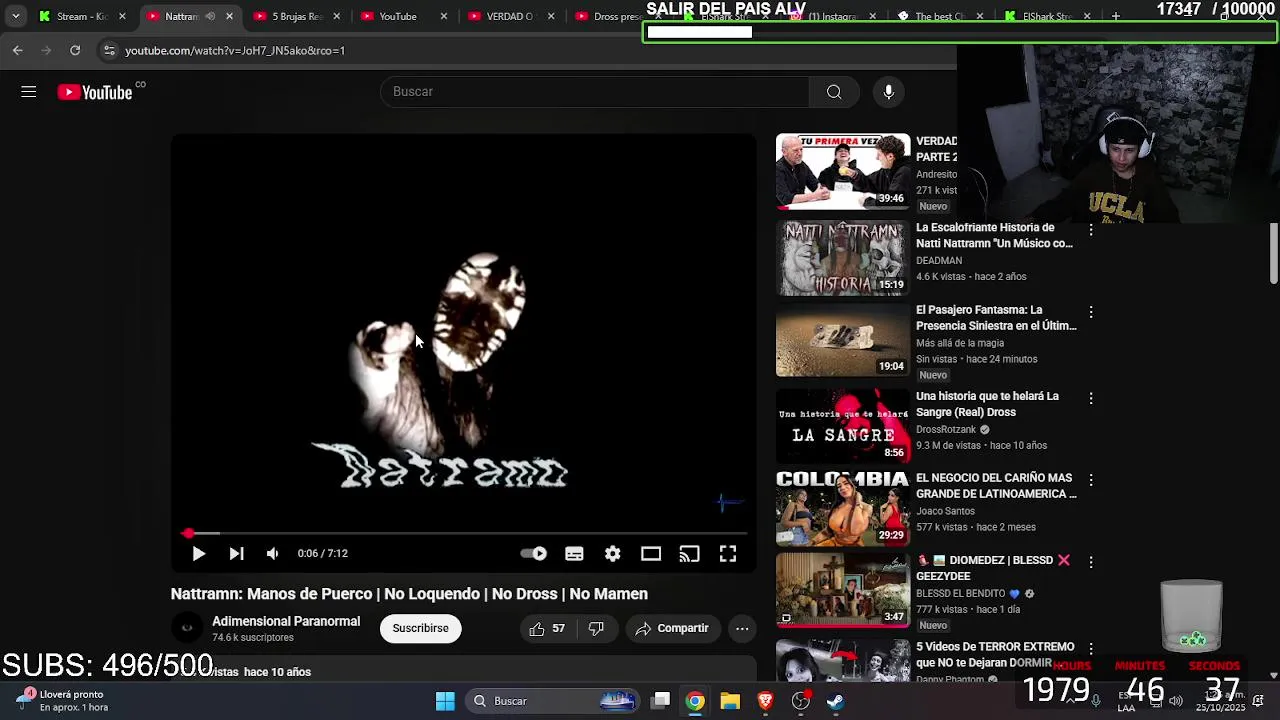Open Colombia 29:29 video thumbnail
The width and height of the screenshot is (1280, 720).
point(843,508)
